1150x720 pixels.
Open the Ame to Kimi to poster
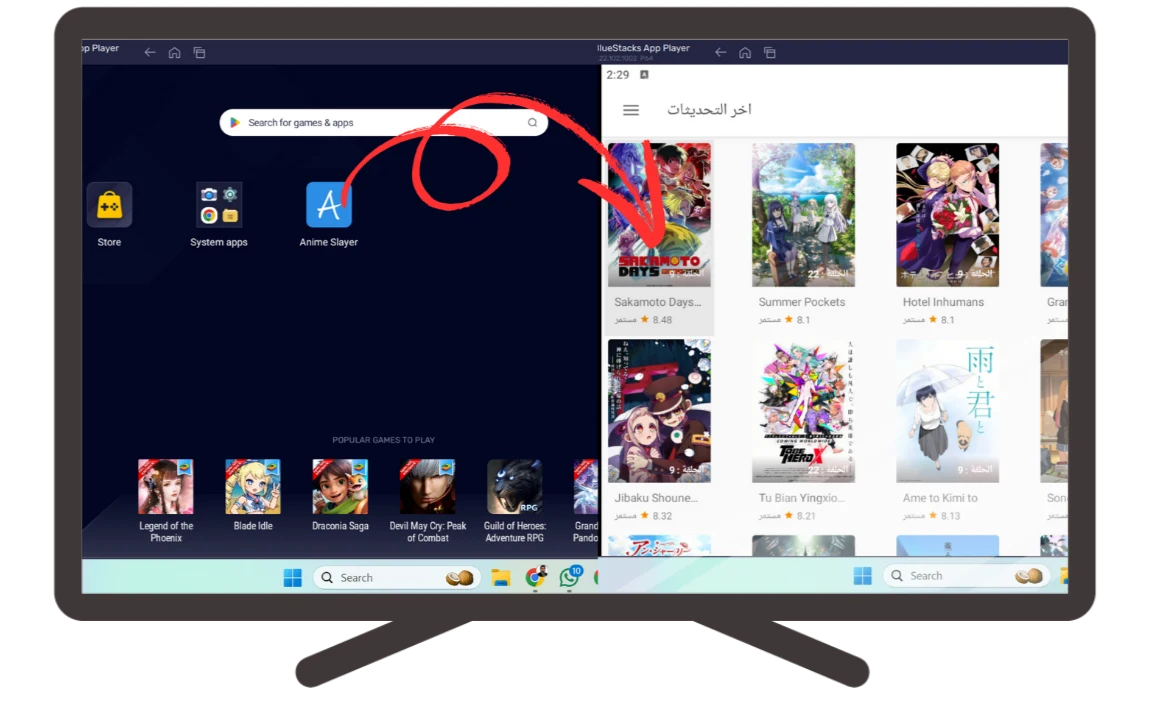pos(948,411)
